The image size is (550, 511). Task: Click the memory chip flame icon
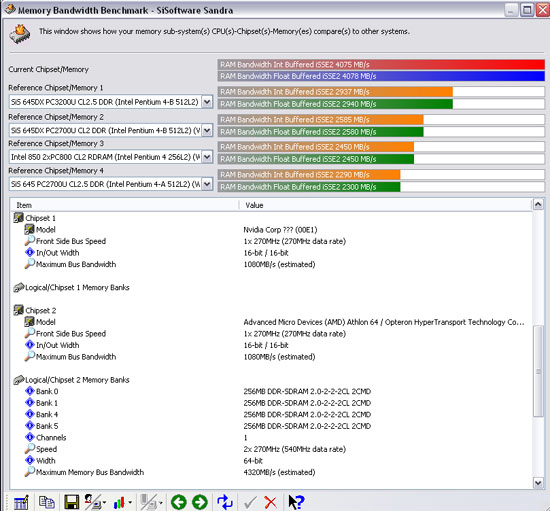[x=20, y=34]
